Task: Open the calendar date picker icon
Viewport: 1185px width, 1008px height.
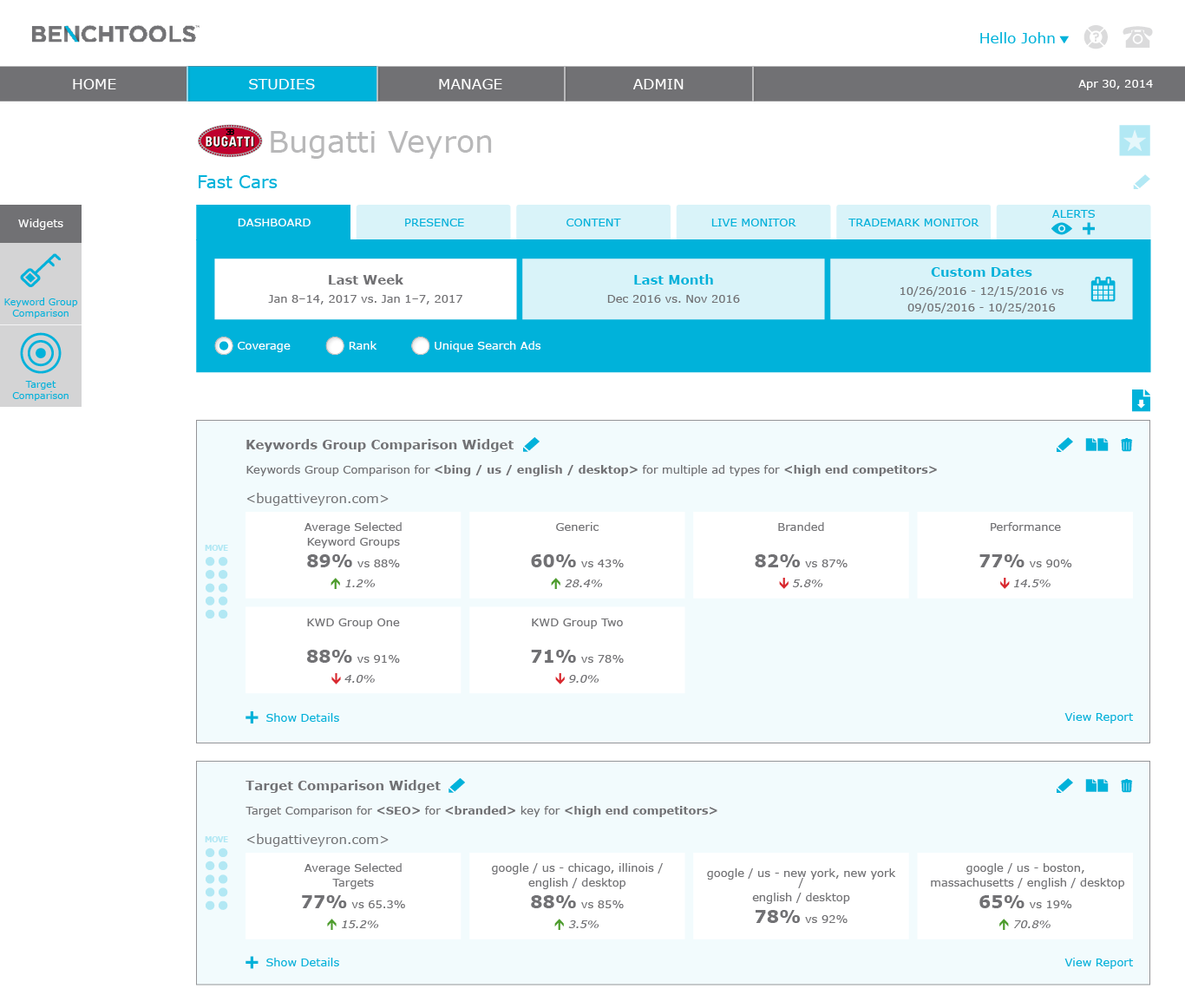Action: pos(1103,289)
